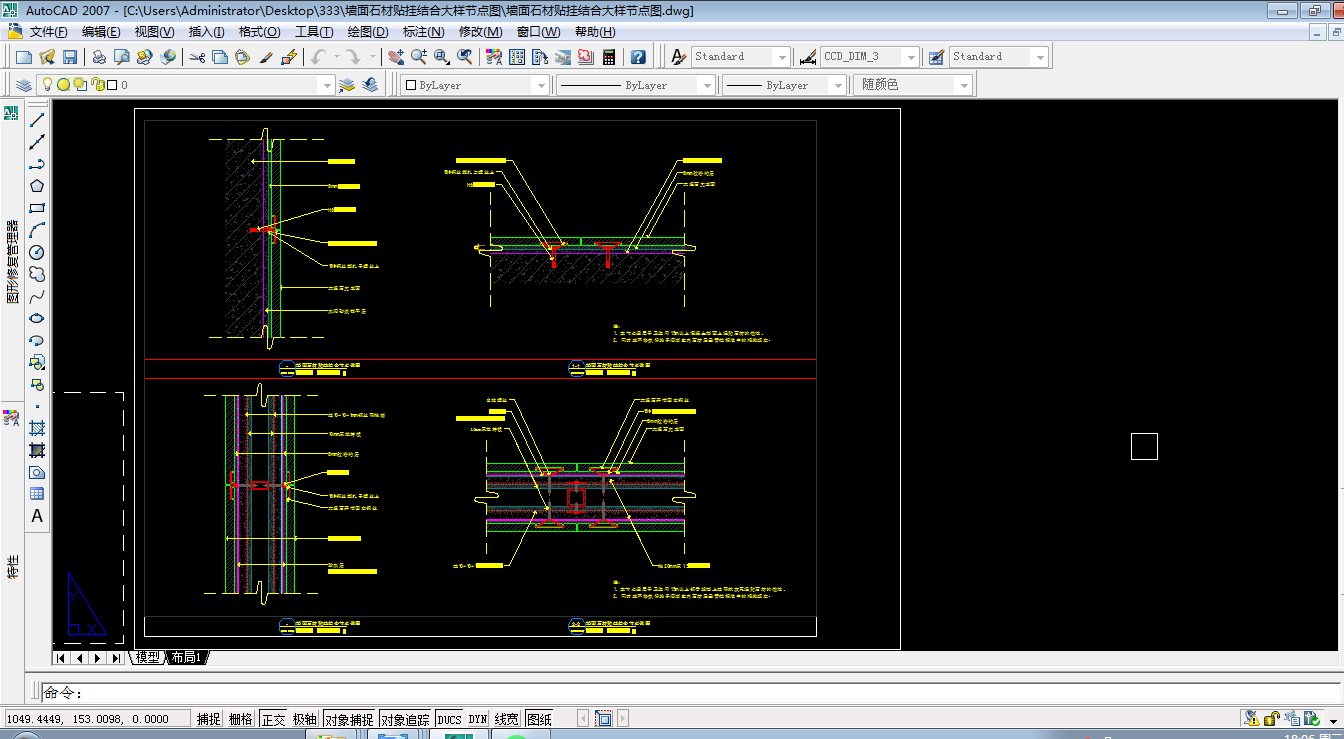Open the Help question mark icon

point(638,57)
